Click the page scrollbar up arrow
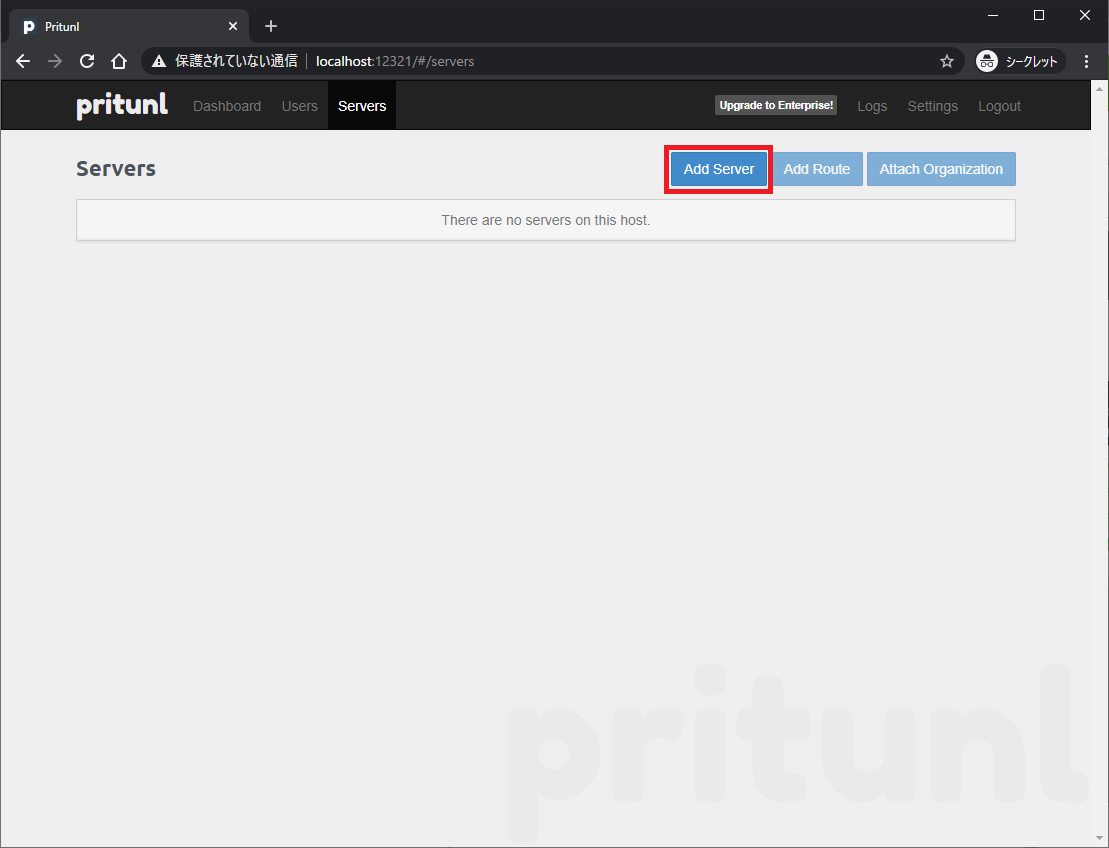Image resolution: width=1109 pixels, height=848 pixels. click(1099, 89)
